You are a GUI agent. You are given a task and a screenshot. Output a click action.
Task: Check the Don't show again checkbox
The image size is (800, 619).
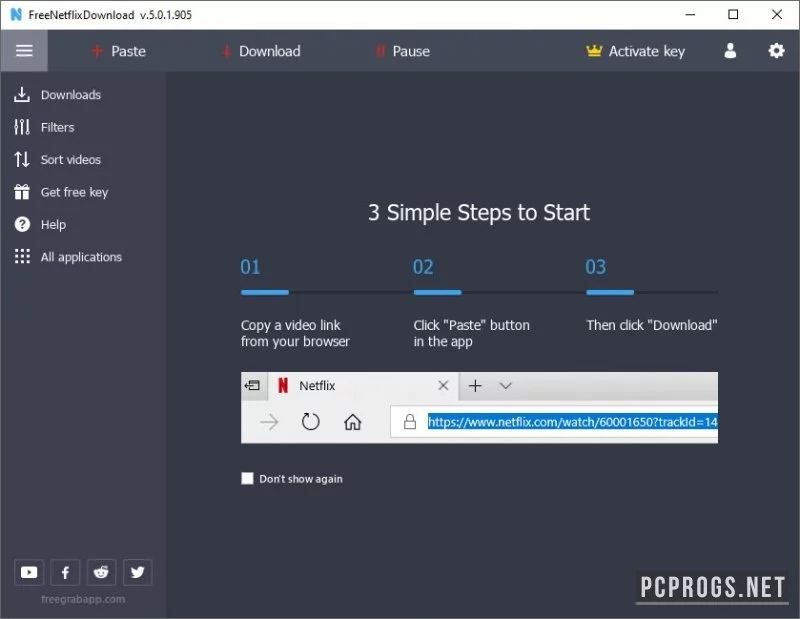pos(247,478)
